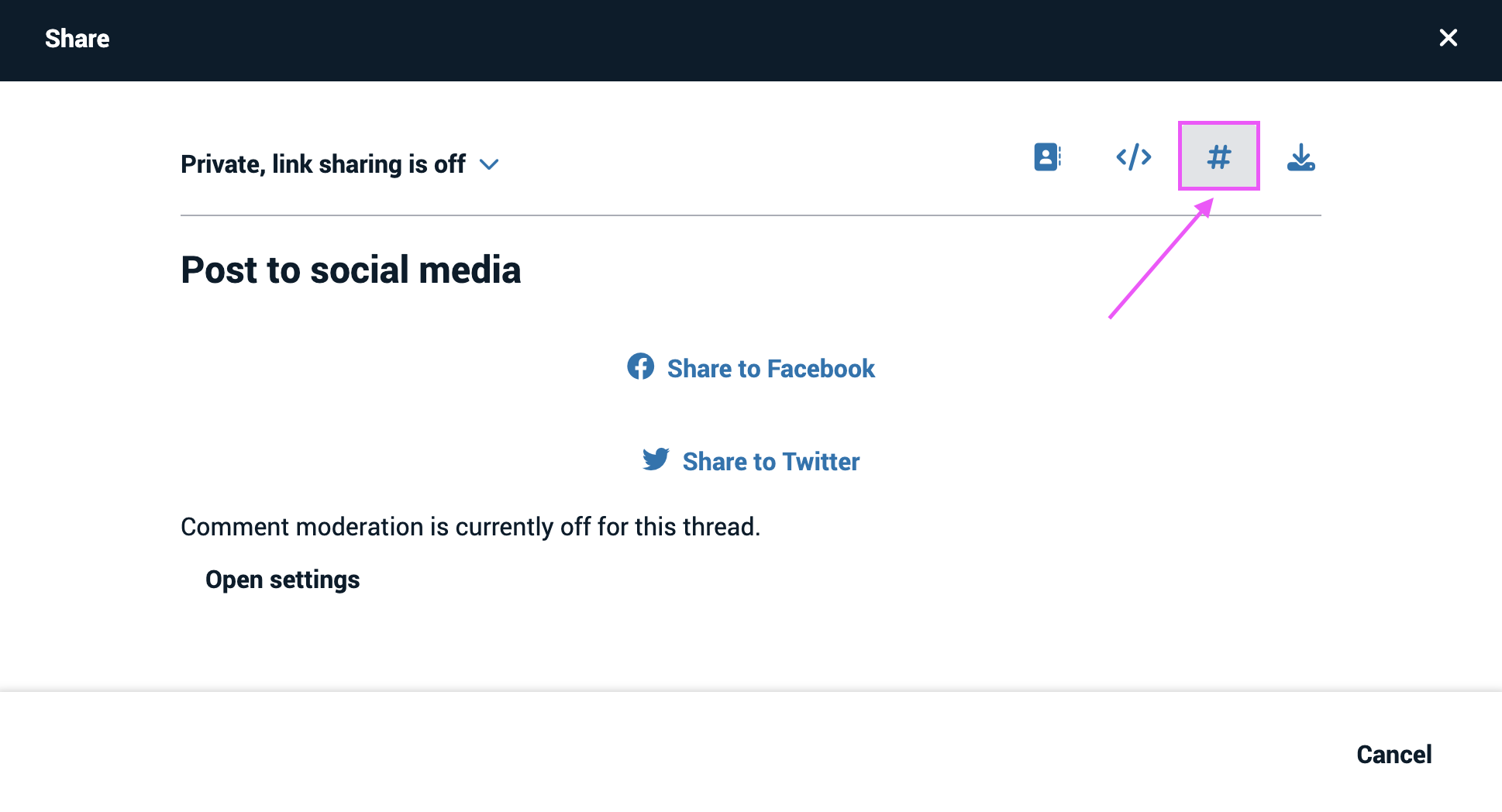The image size is (1502, 812).
Task: Expand the link sharing privacy dropdown
Action: (339, 164)
